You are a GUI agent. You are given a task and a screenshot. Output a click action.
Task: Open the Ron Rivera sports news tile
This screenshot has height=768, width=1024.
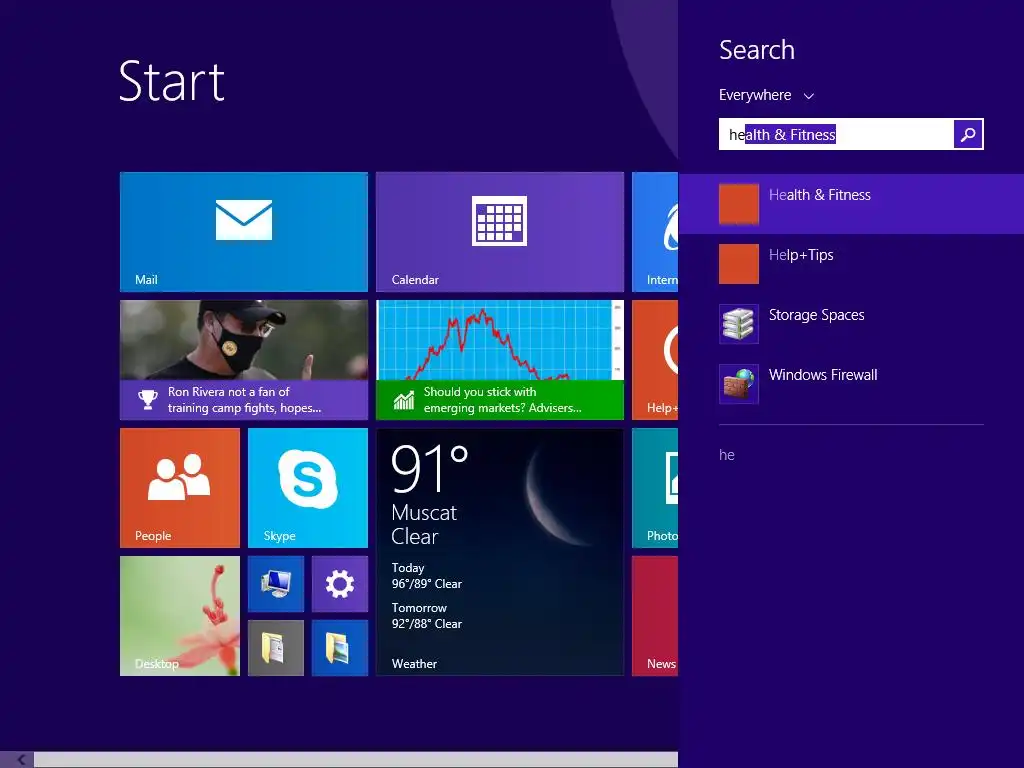coord(244,360)
